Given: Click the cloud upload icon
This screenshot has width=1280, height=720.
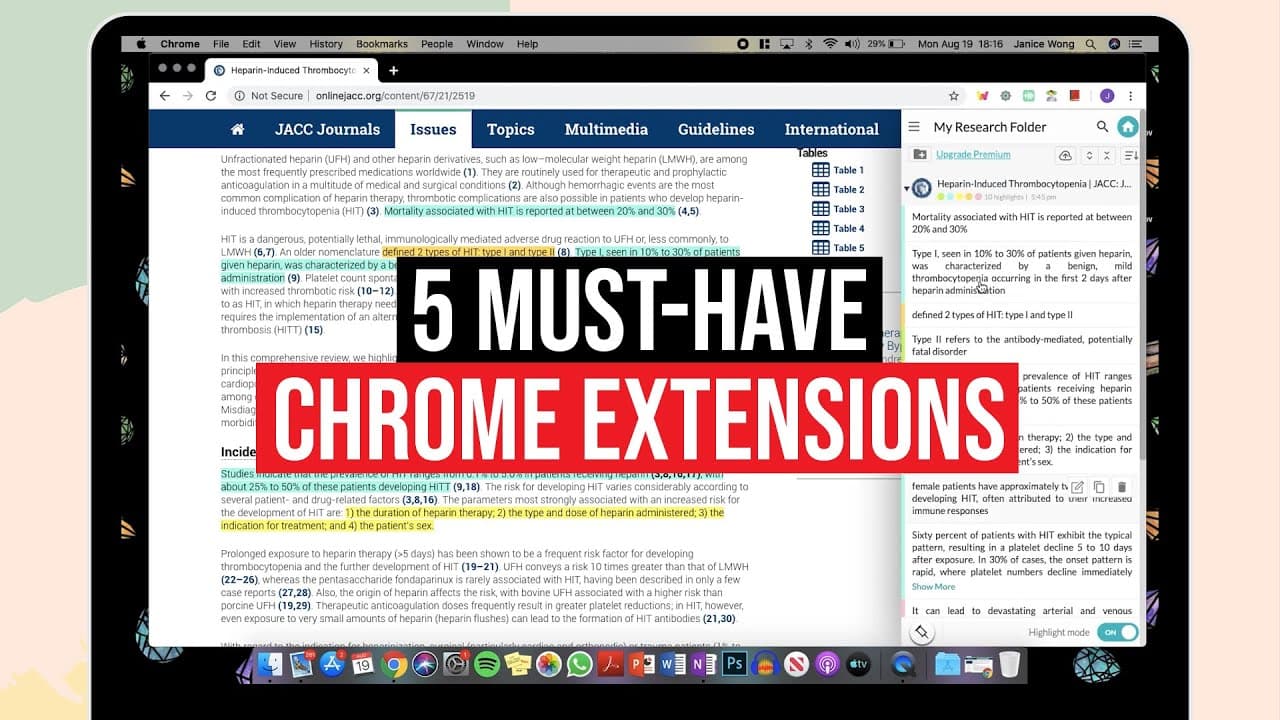Looking at the screenshot, I should (1065, 155).
